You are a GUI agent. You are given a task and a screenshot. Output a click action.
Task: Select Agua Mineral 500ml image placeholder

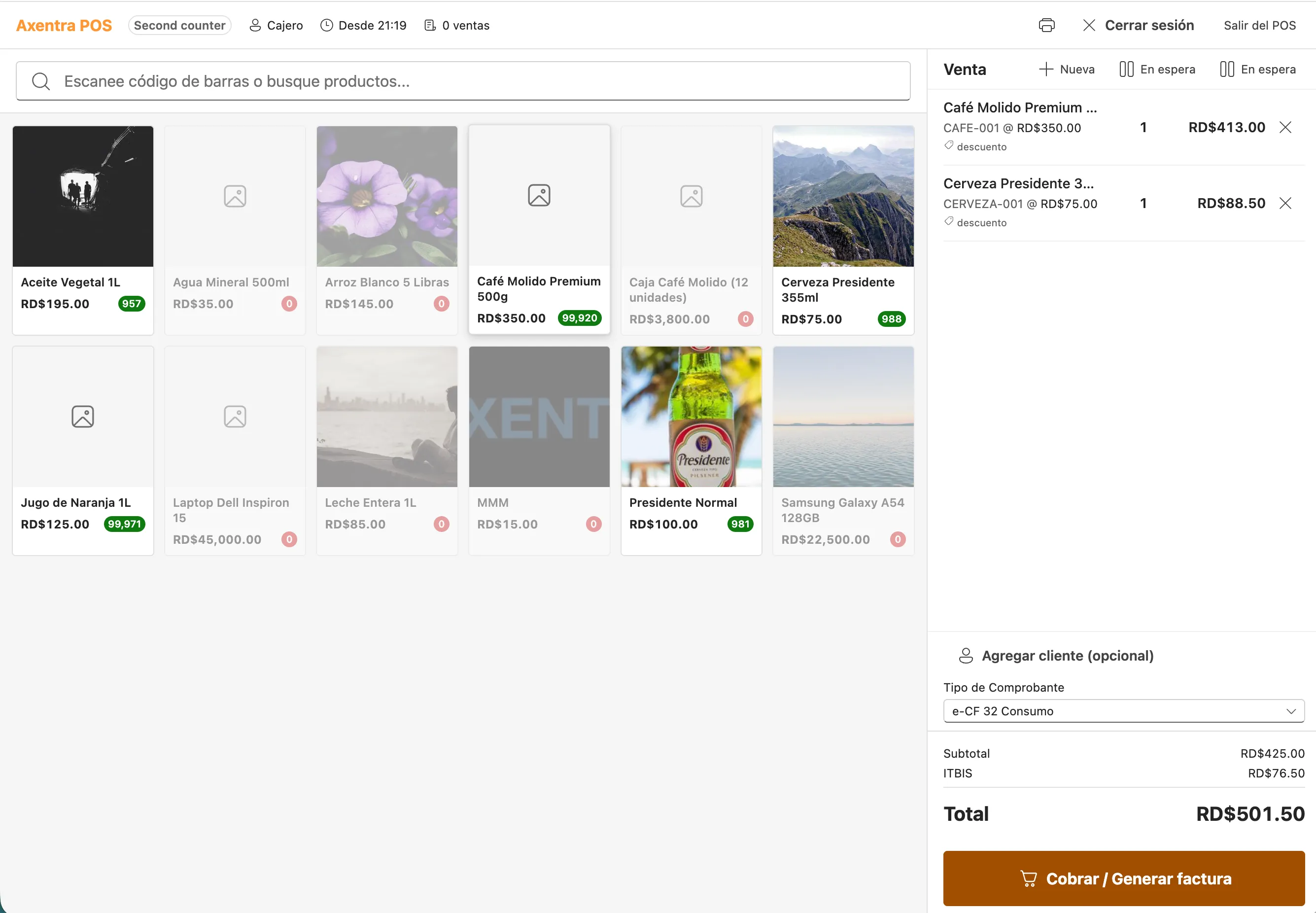tap(235, 196)
